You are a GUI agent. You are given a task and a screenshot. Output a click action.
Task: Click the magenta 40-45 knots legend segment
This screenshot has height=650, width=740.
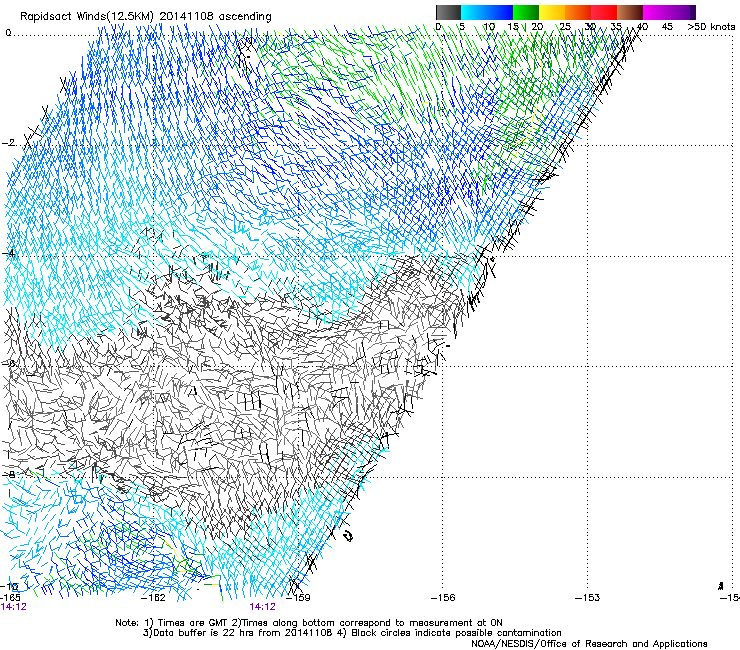(x=656, y=12)
